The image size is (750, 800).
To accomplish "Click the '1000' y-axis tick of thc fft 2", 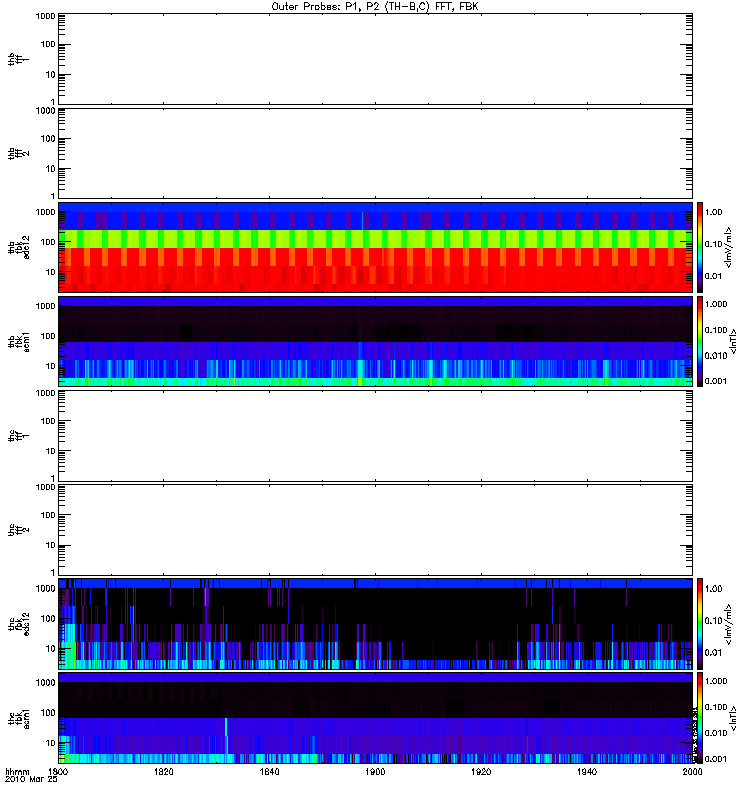I will 45,487.
